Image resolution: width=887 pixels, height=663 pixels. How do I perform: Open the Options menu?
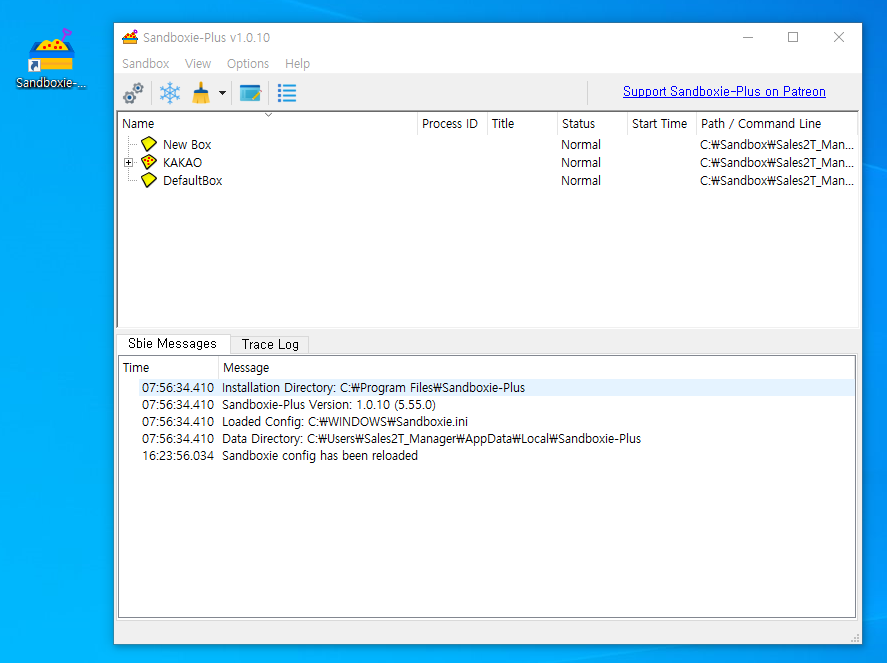click(248, 63)
